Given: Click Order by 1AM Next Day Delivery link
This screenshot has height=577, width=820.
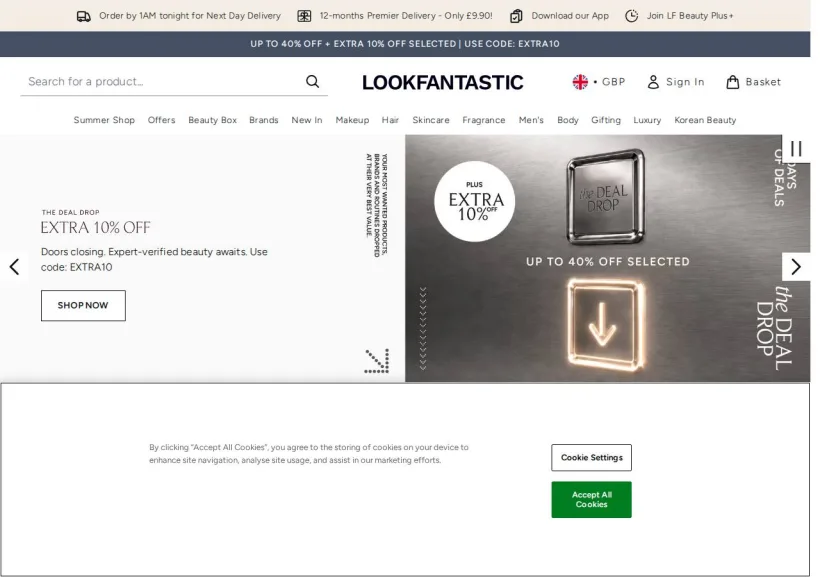Looking at the screenshot, I should coord(179,16).
